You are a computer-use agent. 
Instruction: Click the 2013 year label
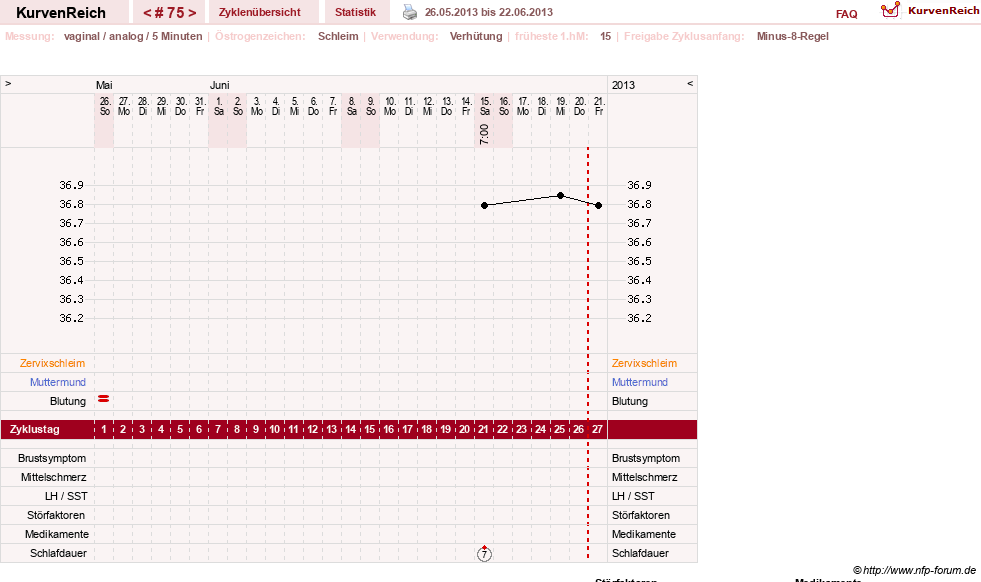click(x=623, y=85)
